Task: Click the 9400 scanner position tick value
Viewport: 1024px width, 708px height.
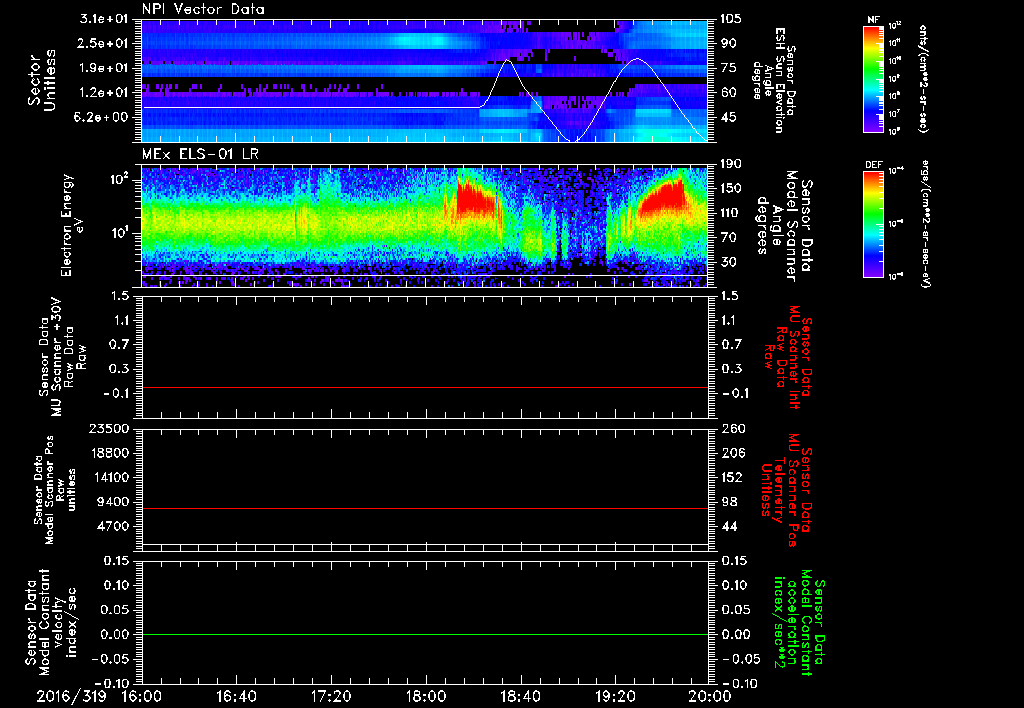Action: tap(112, 502)
